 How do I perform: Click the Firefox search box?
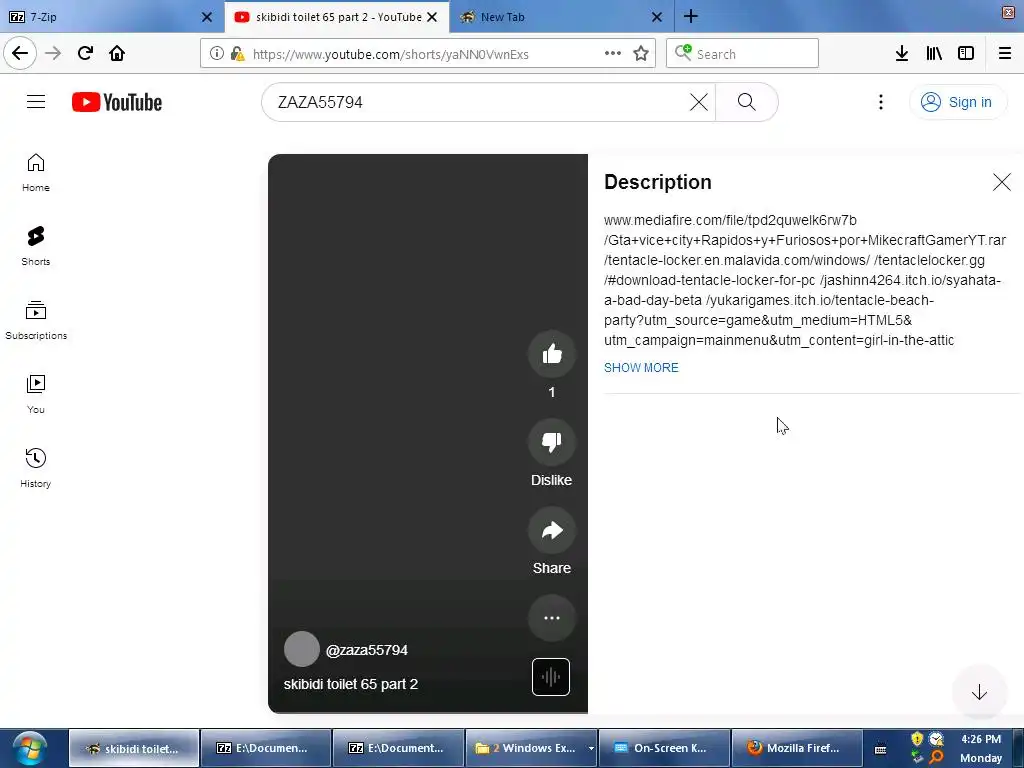742,54
